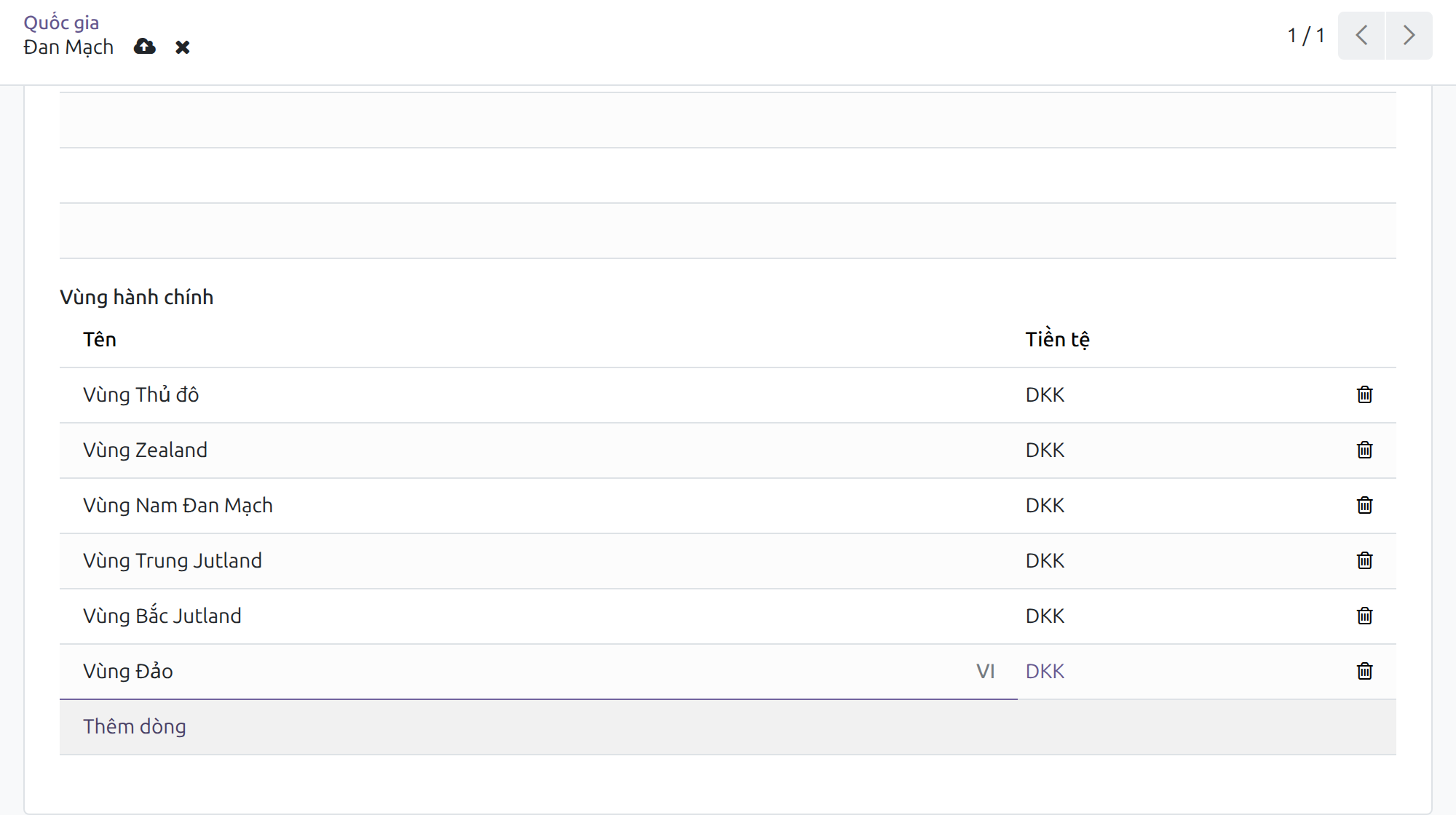The height and width of the screenshot is (815, 1456).
Task: Open the Quốc gia breadcrumb link
Action: click(61, 23)
